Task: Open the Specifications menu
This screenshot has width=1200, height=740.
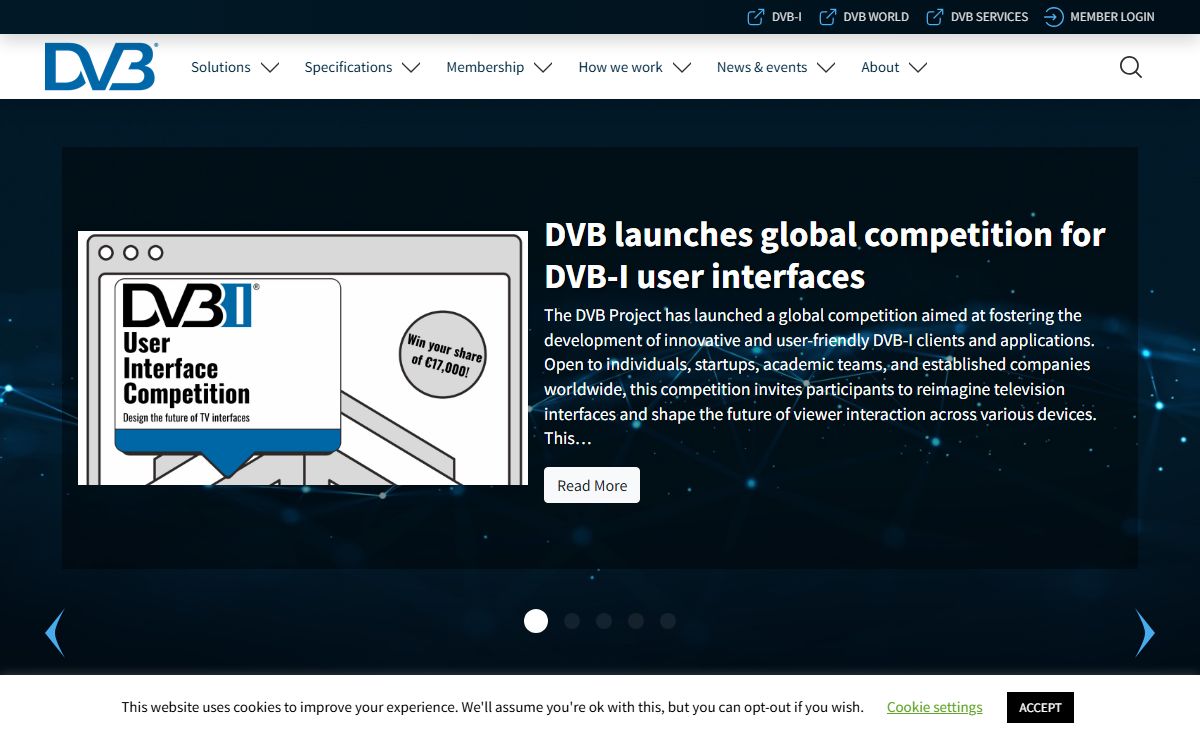Action: click(348, 67)
